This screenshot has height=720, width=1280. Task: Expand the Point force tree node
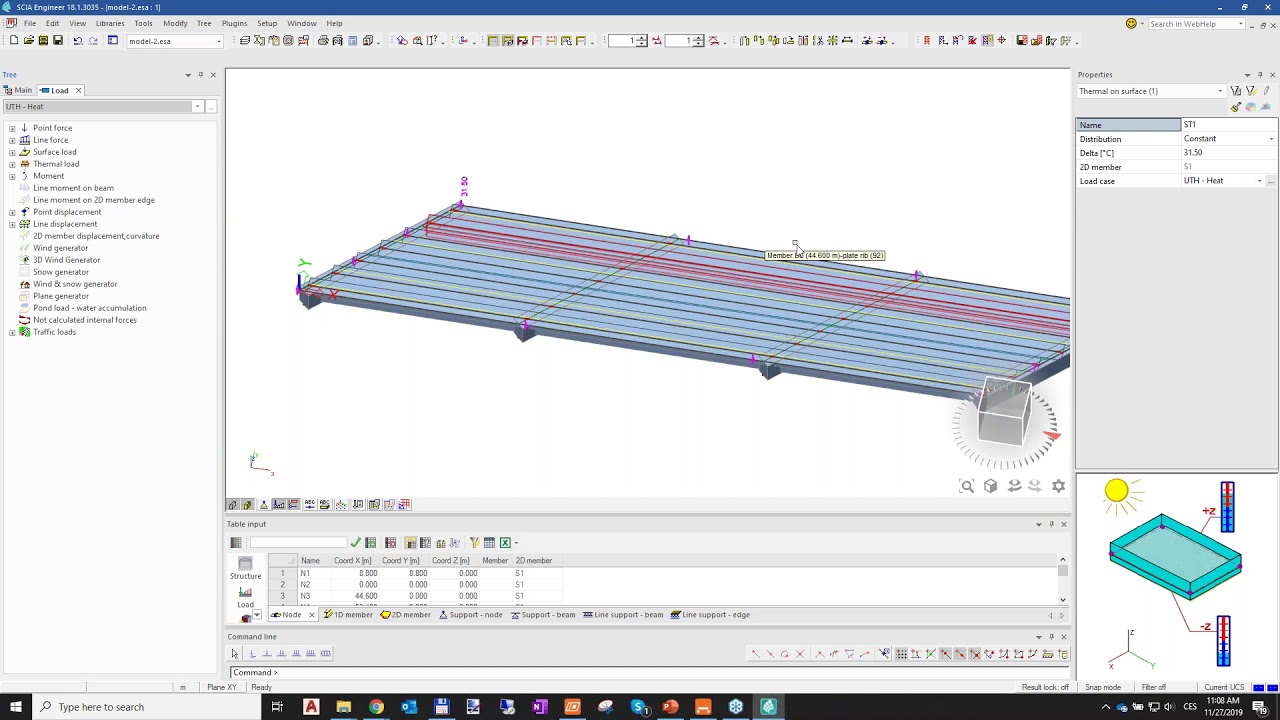[x=12, y=128]
